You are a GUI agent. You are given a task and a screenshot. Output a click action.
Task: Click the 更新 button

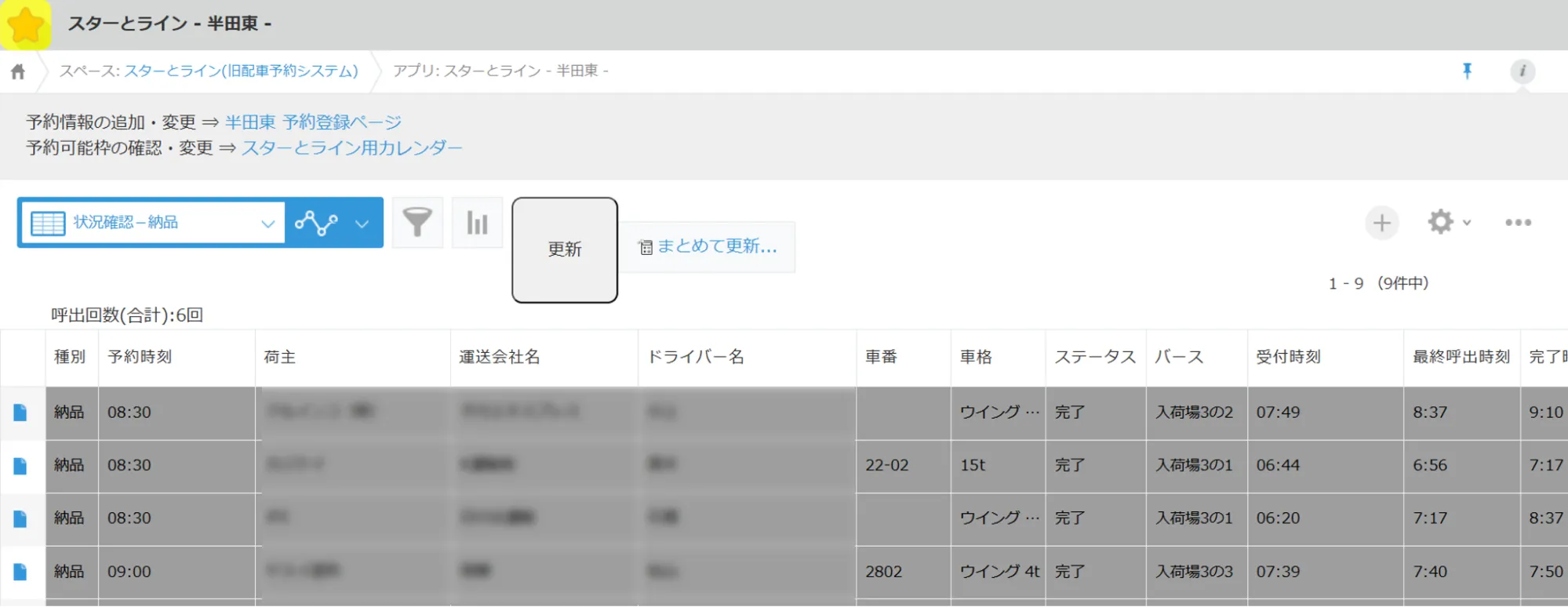(x=564, y=249)
